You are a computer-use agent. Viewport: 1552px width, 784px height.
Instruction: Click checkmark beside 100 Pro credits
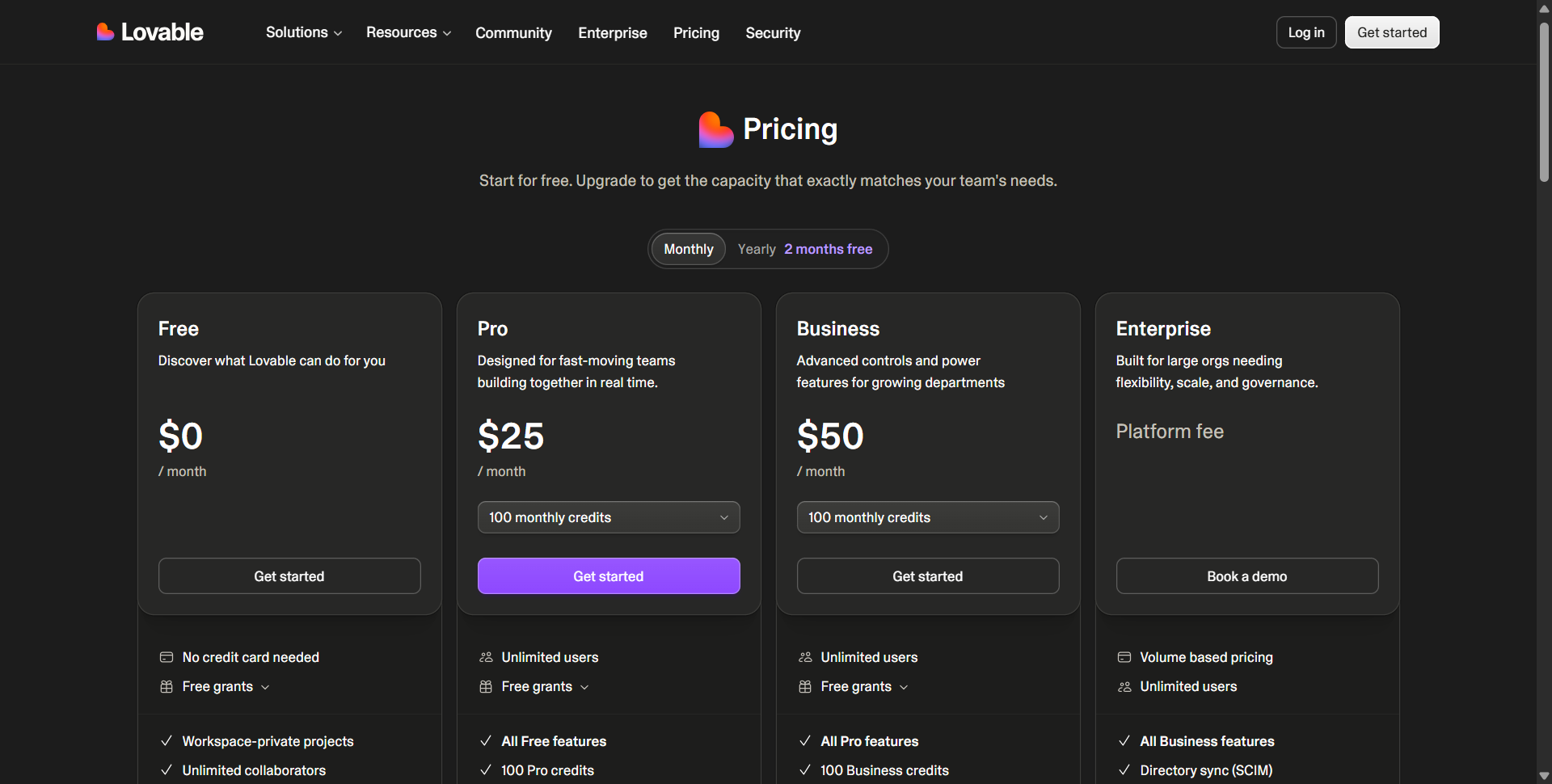[486, 769]
